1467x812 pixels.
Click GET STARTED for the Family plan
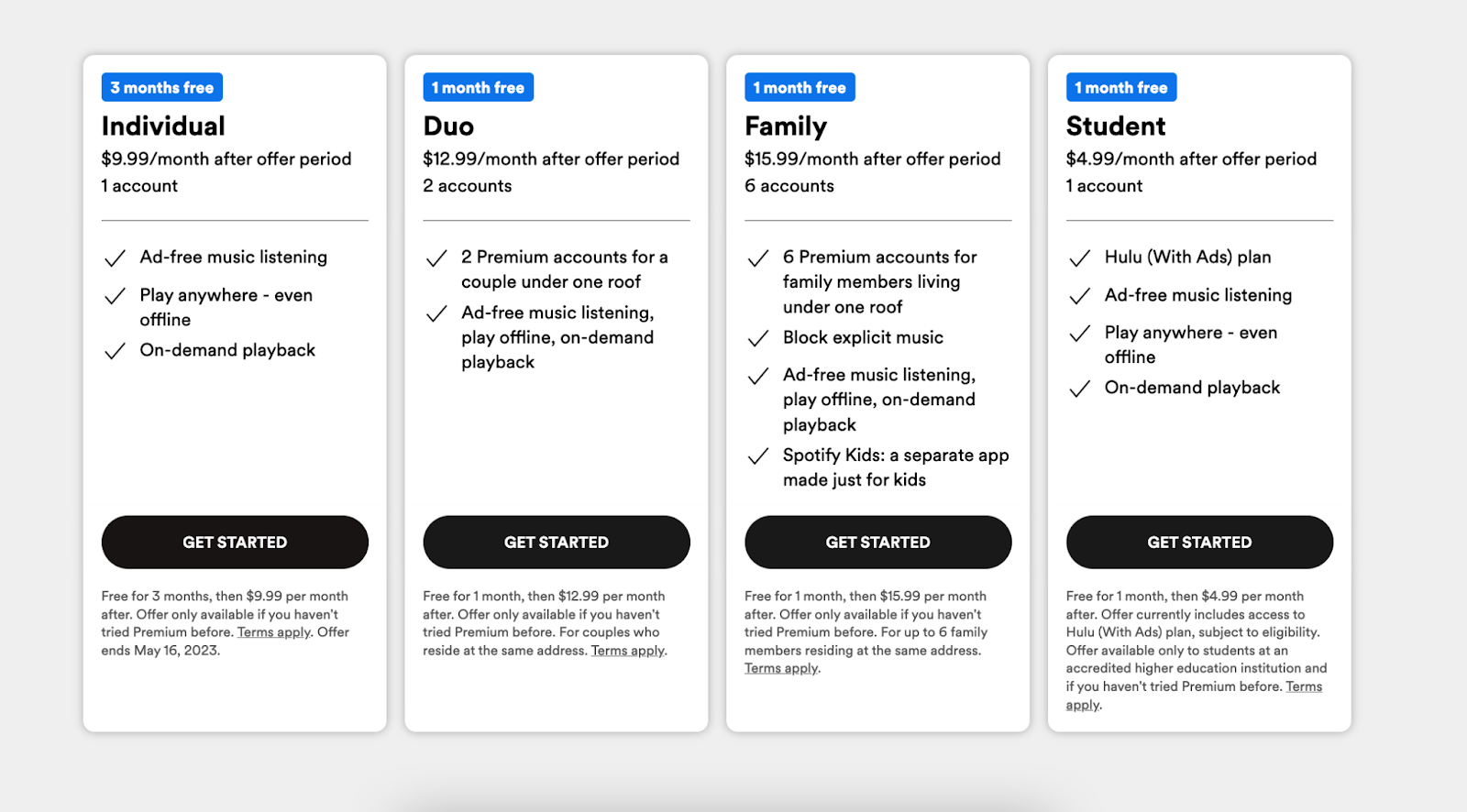click(x=877, y=542)
